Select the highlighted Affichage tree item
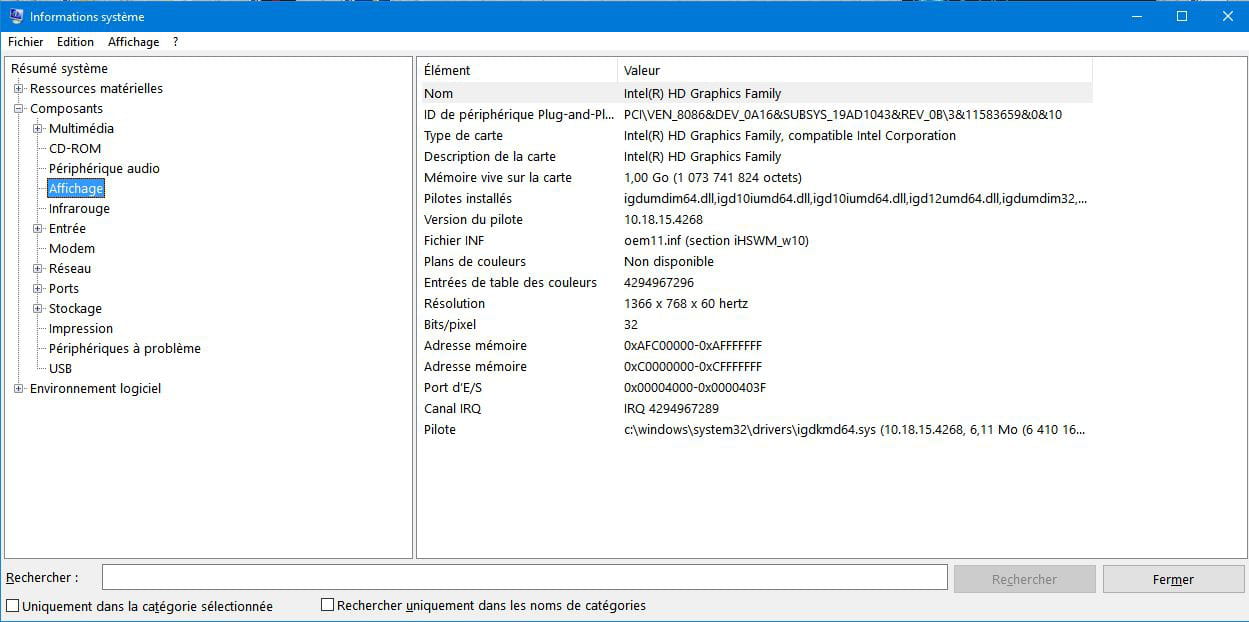The width and height of the screenshot is (1249, 622). click(x=76, y=188)
